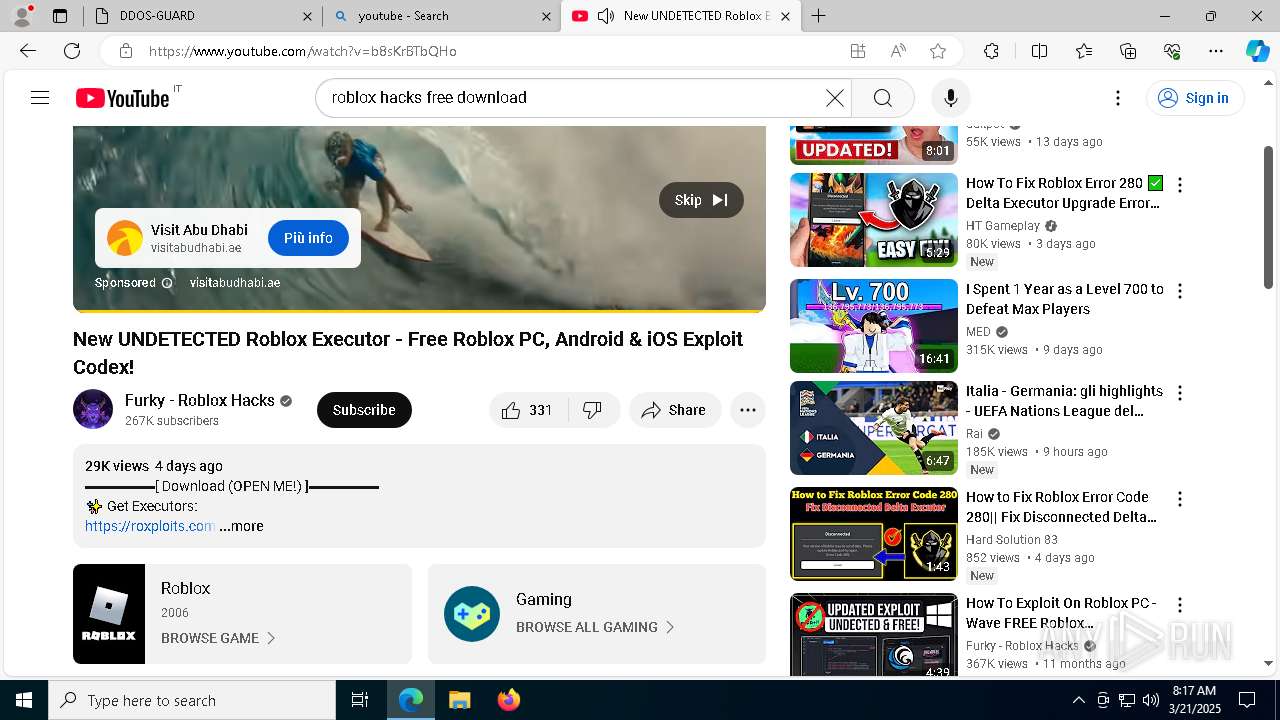Open Windows Start menu

coord(24,700)
